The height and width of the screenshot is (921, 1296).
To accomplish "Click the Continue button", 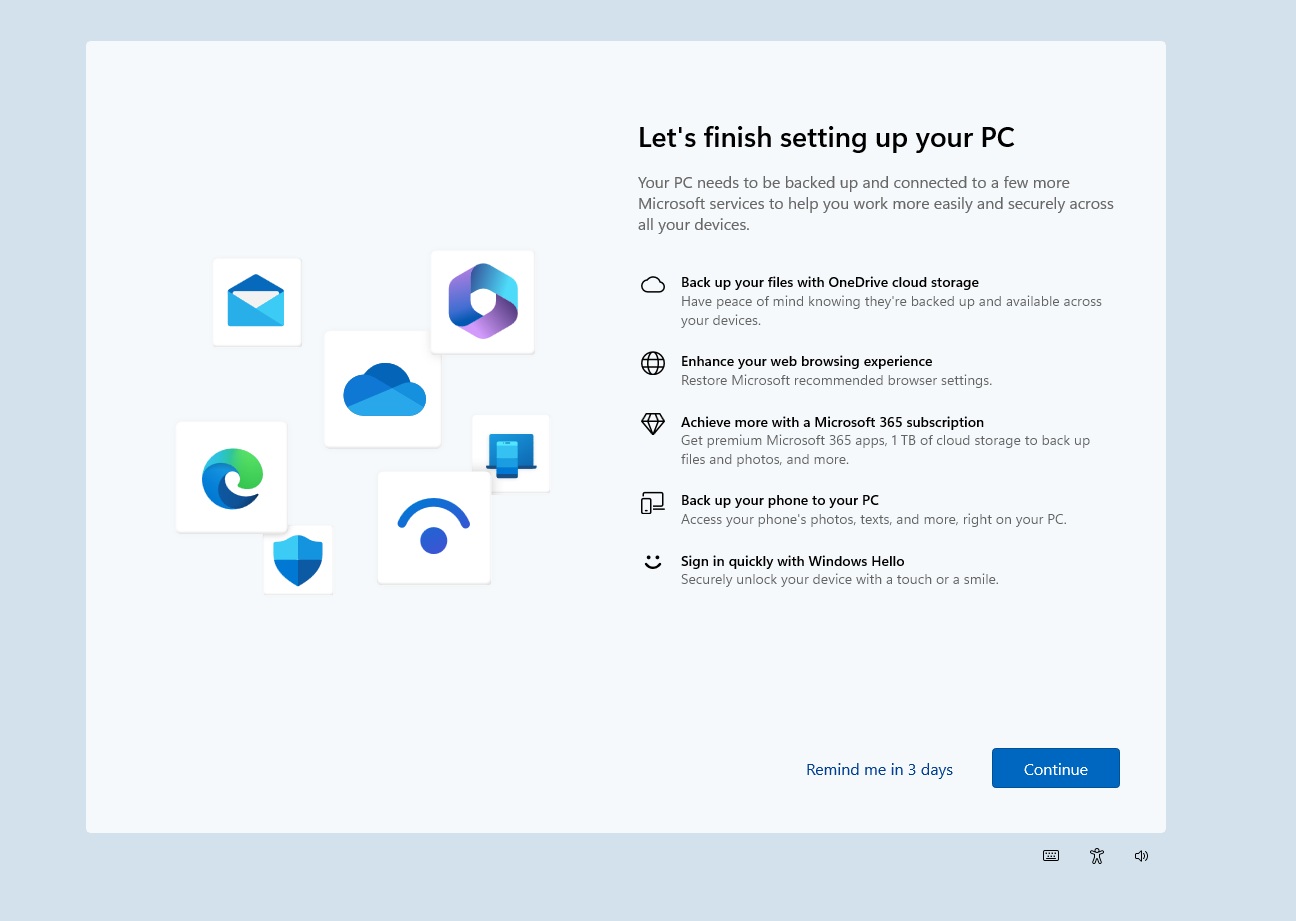I will (x=1055, y=768).
